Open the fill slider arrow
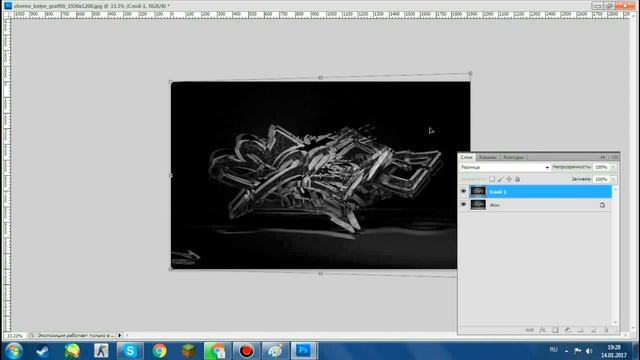Viewport: 640px width, 360px height. tap(613, 179)
